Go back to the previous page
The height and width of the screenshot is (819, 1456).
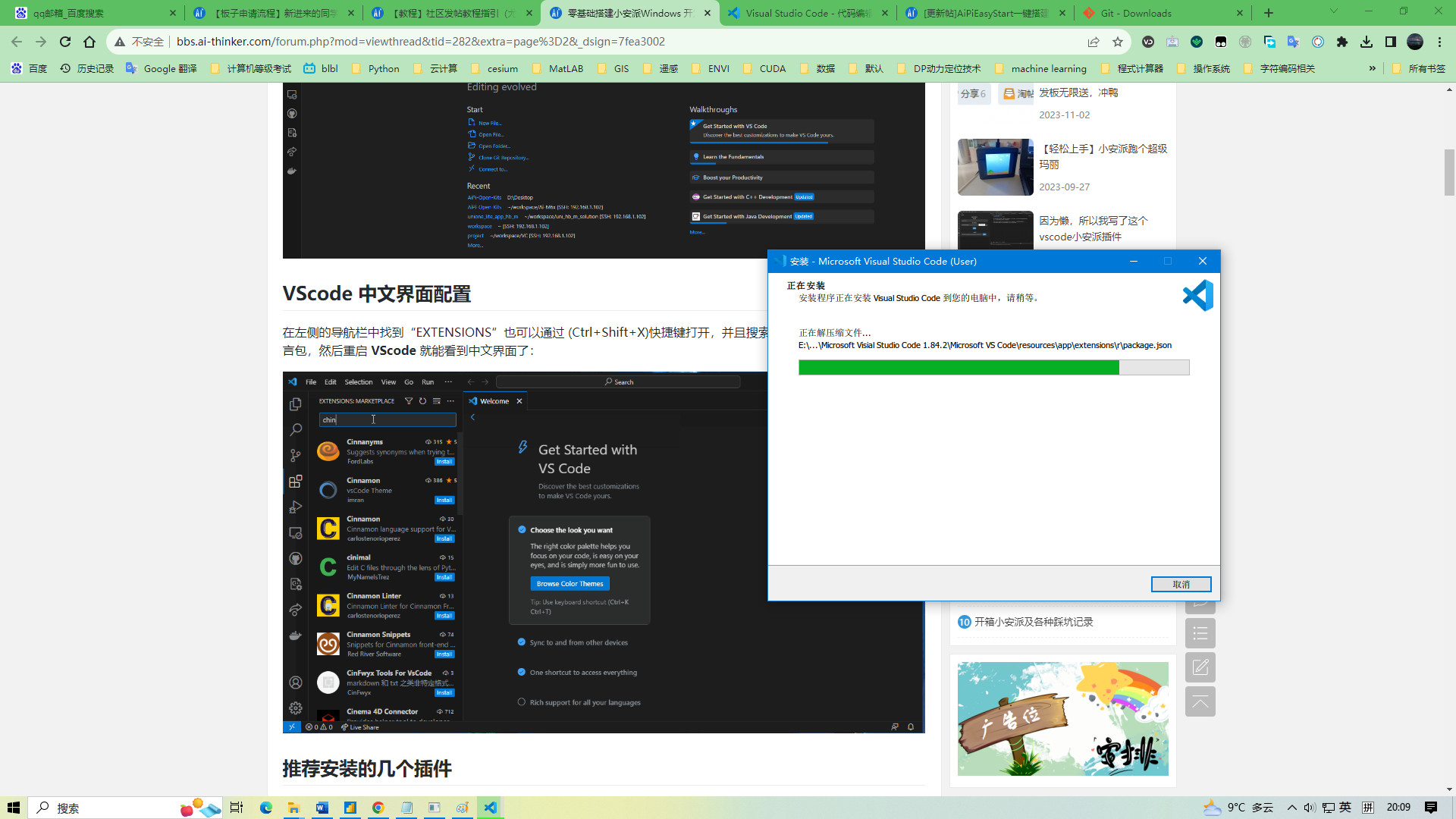pyautogui.click(x=17, y=42)
